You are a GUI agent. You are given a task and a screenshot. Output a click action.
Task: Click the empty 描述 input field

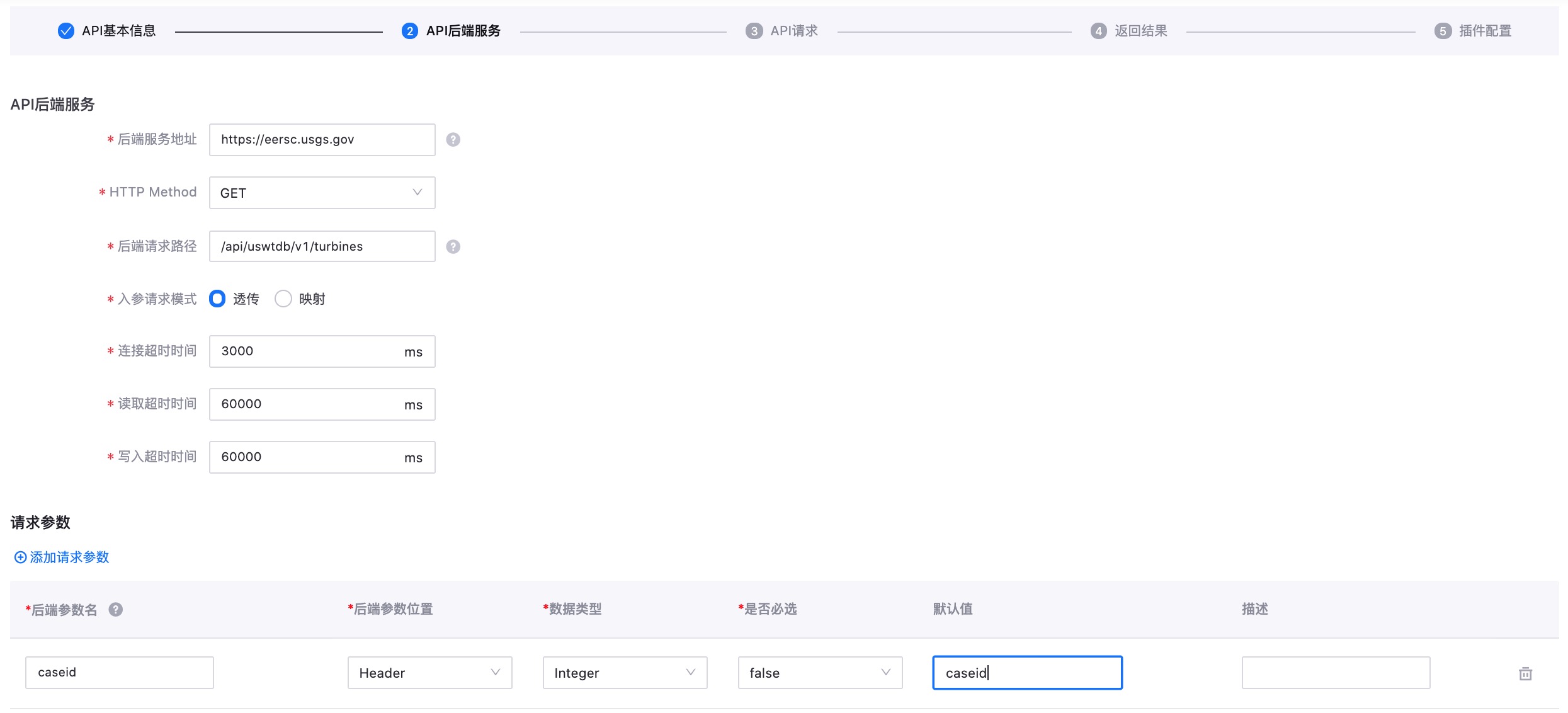pos(1335,673)
